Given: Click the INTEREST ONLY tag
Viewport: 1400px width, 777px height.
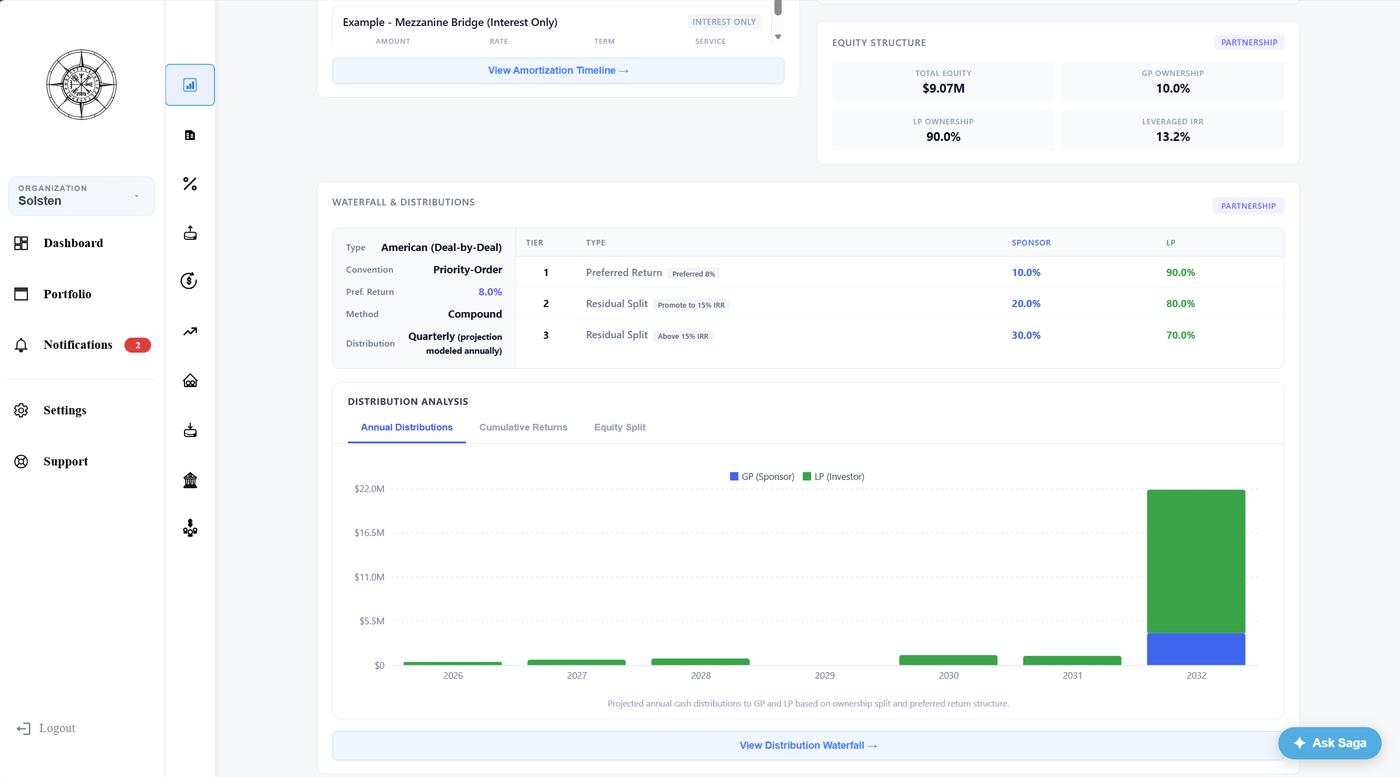Looking at the screenshot, I should pos(724,22).
